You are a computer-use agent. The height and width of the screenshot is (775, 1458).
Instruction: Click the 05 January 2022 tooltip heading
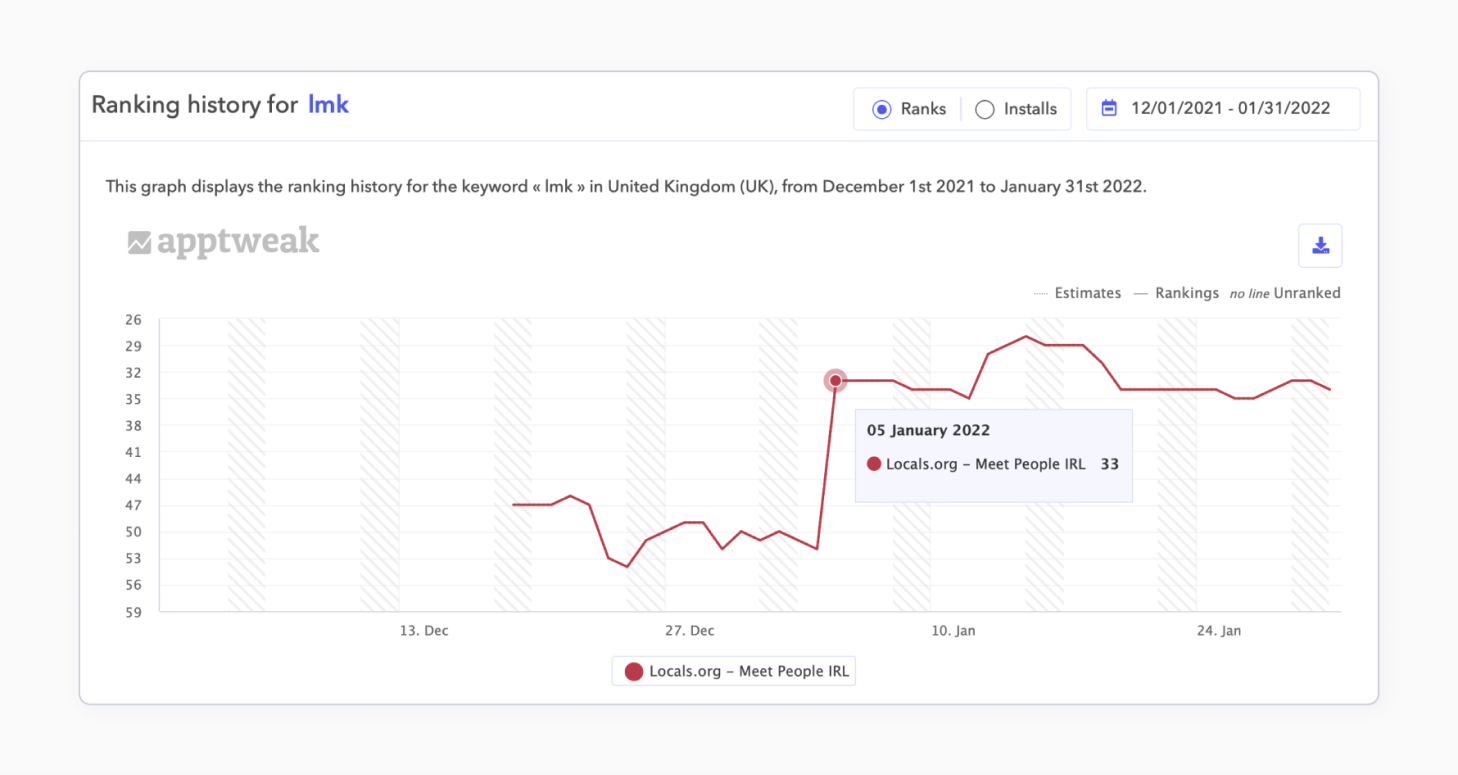[928, 430]
